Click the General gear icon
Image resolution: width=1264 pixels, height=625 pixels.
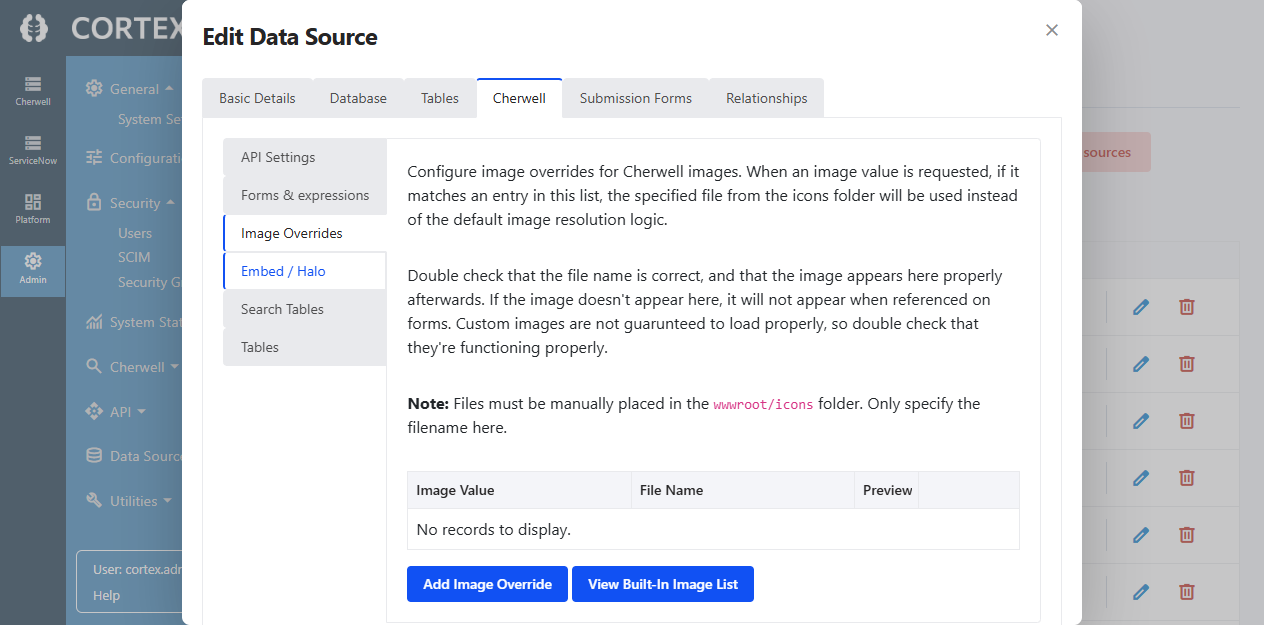pyautogui.click(x=94, y=88)
